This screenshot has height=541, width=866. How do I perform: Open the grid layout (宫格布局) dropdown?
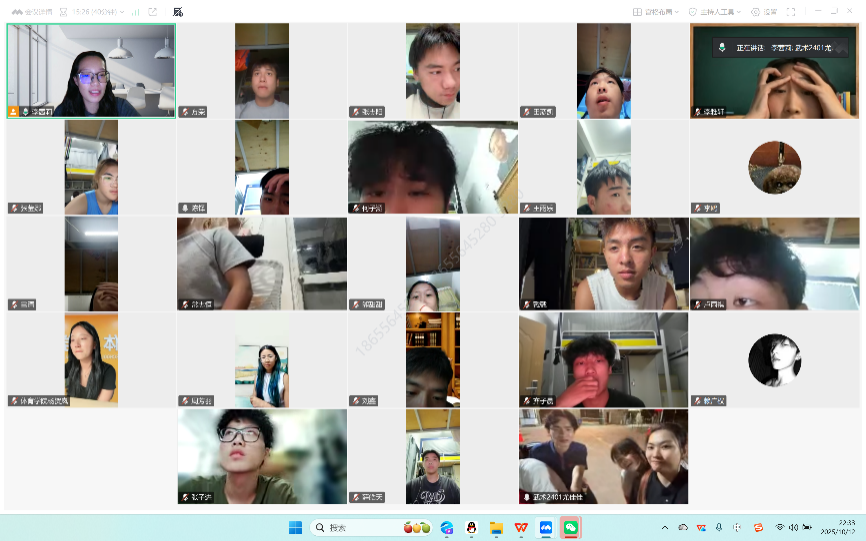point(656,12)
